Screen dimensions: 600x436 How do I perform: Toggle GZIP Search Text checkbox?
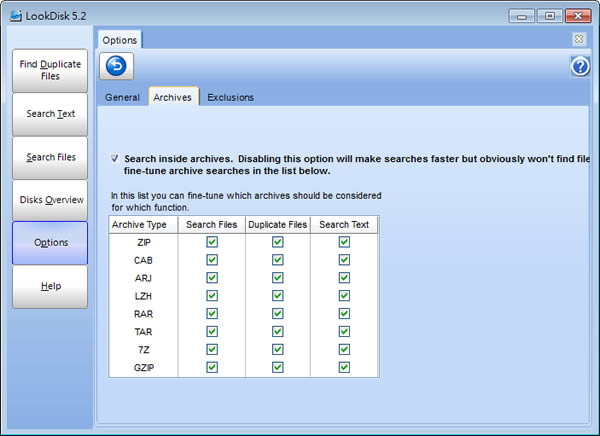(x=344, y=367)
